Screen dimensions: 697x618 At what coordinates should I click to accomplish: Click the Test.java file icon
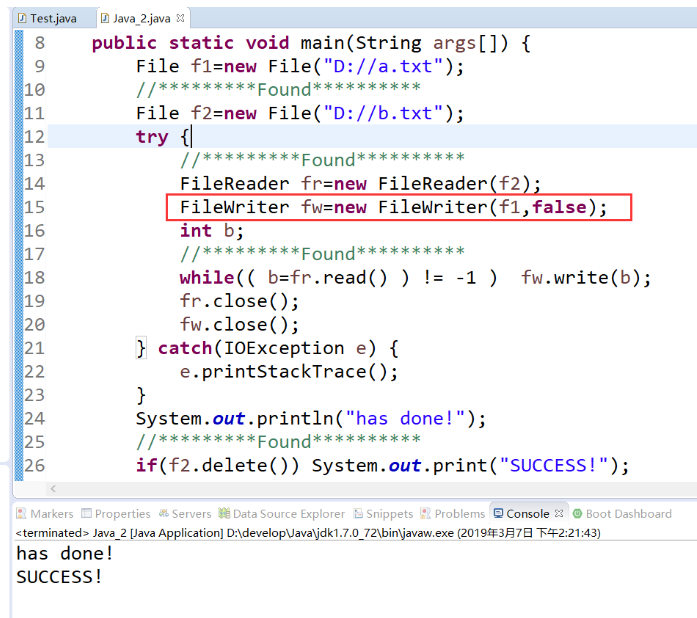(22, 18)
